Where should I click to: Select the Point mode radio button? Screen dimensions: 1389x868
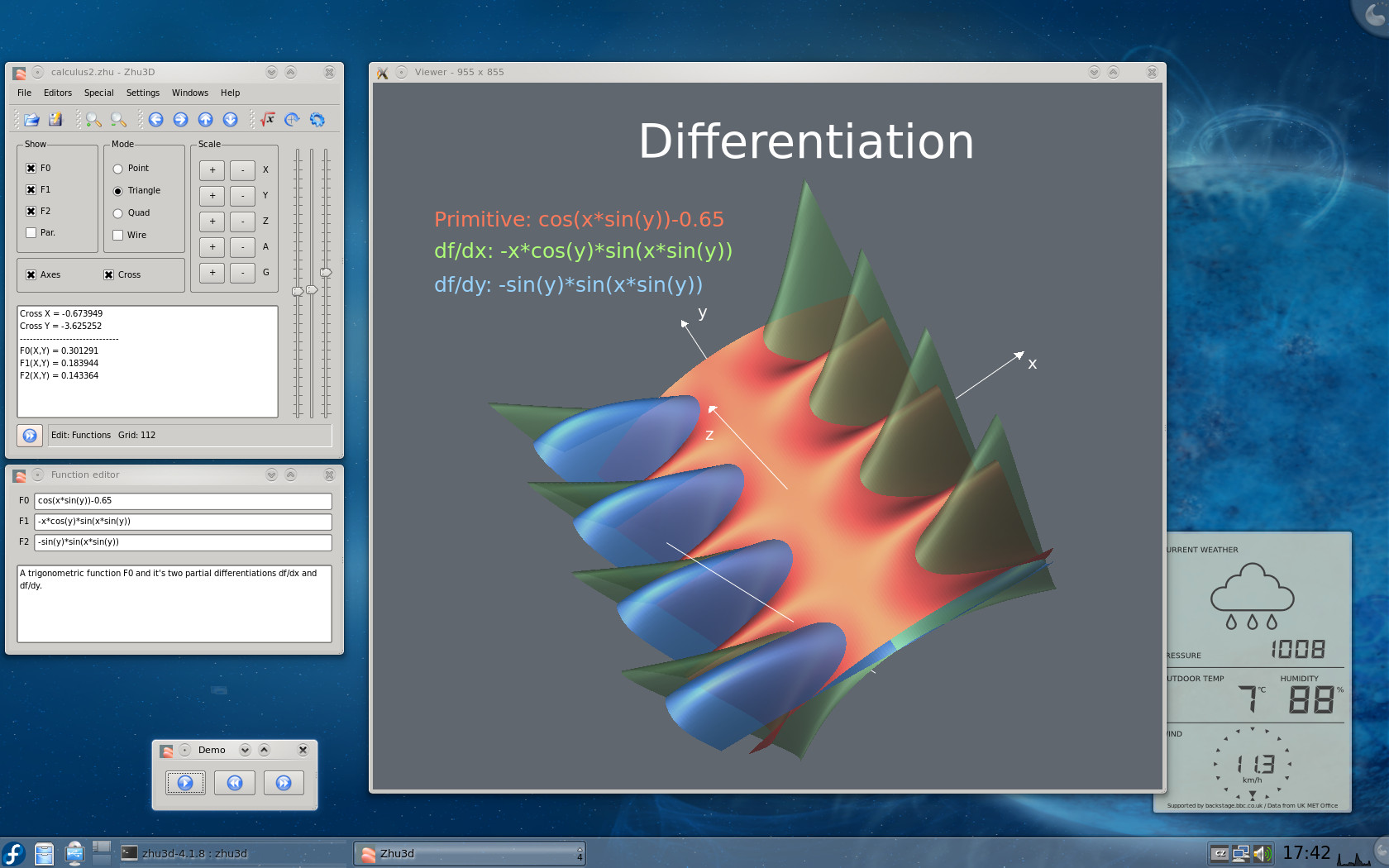[x=117, y=169]
